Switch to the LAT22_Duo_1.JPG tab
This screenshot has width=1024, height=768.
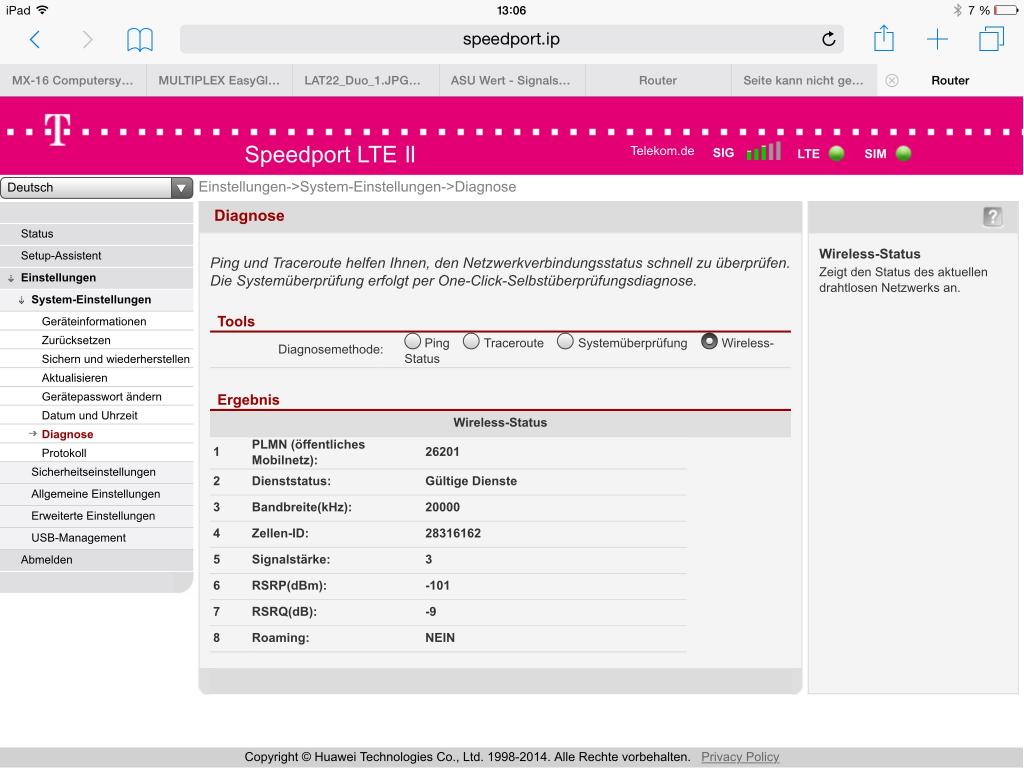(x=366, y=80)
